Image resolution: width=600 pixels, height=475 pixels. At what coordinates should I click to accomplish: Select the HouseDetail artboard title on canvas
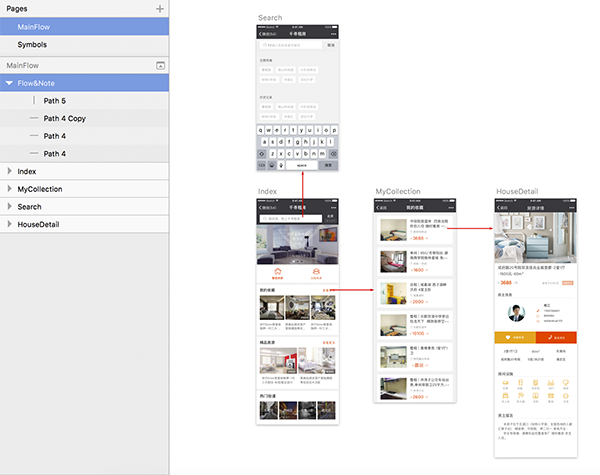[x=520, y=191]
